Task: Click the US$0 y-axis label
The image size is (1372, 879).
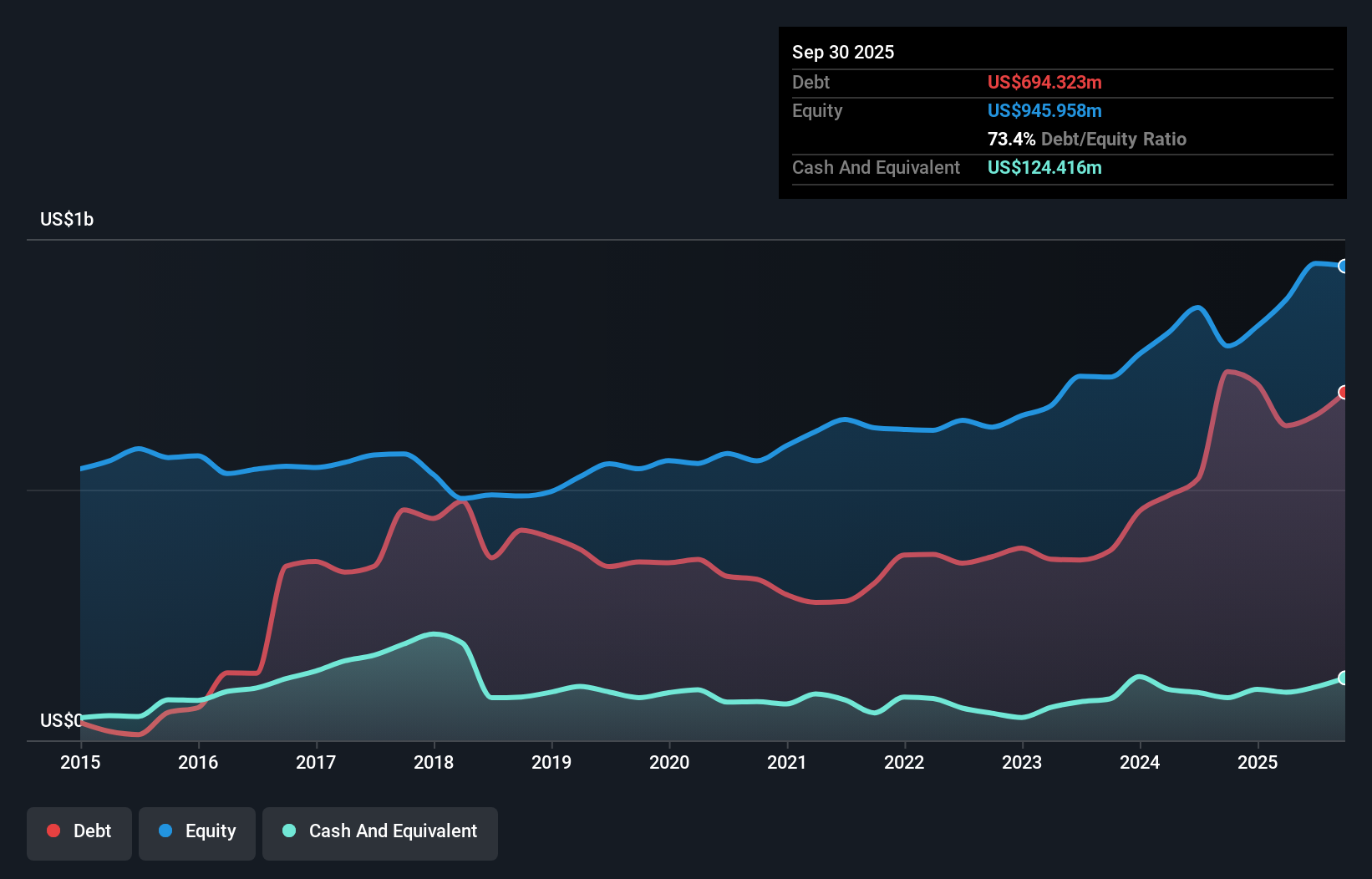Action: tap(61, 720)
